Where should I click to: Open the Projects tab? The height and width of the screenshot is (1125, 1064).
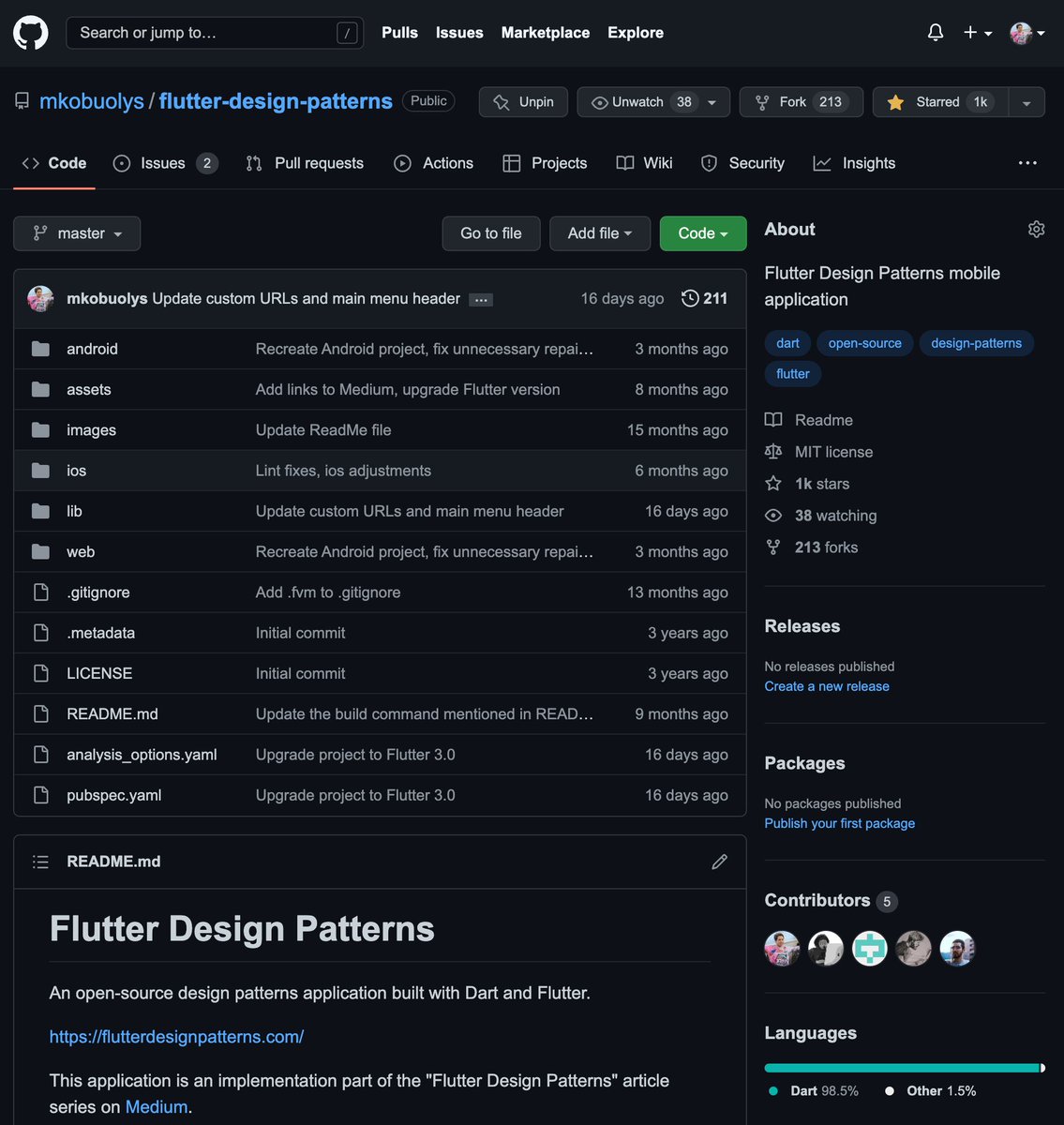click(545, 163)
